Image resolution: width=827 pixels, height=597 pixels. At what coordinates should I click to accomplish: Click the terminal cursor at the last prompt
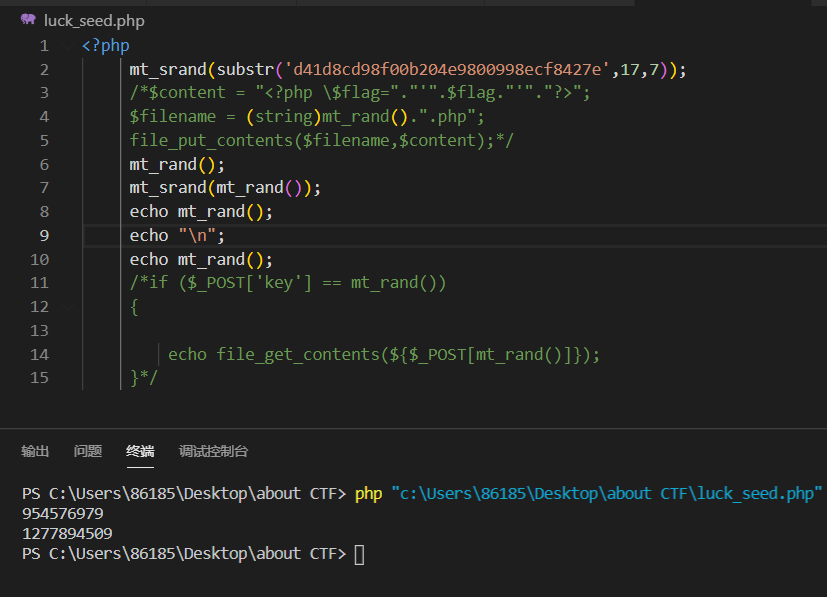(x=359, y=555)
